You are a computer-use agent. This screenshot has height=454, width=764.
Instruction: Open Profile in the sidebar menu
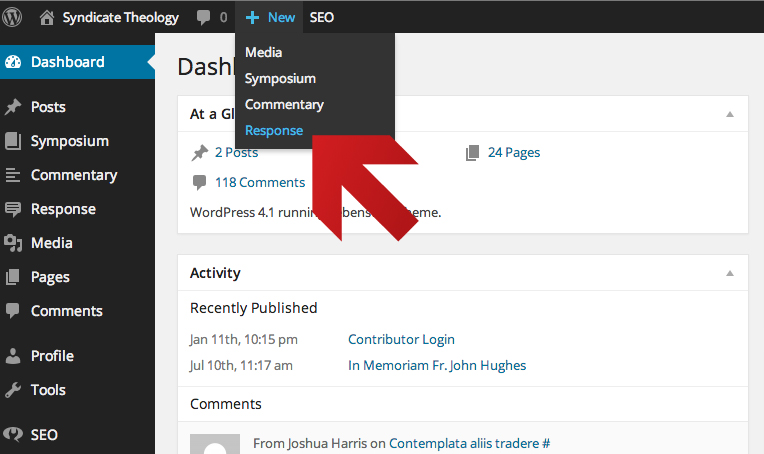click(52, 356)
